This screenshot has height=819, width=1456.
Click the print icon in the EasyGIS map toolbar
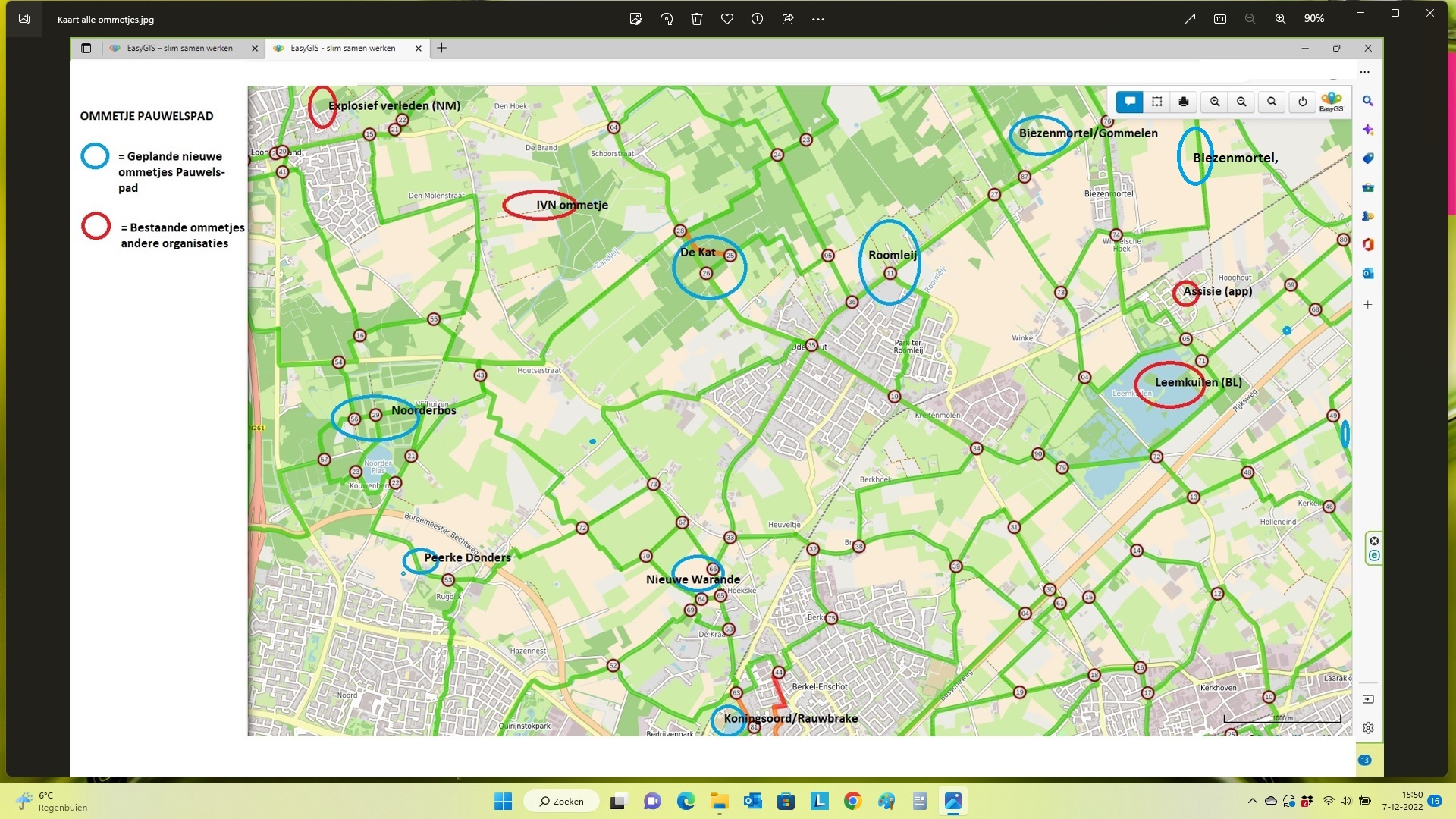(x=1184, y=102)
